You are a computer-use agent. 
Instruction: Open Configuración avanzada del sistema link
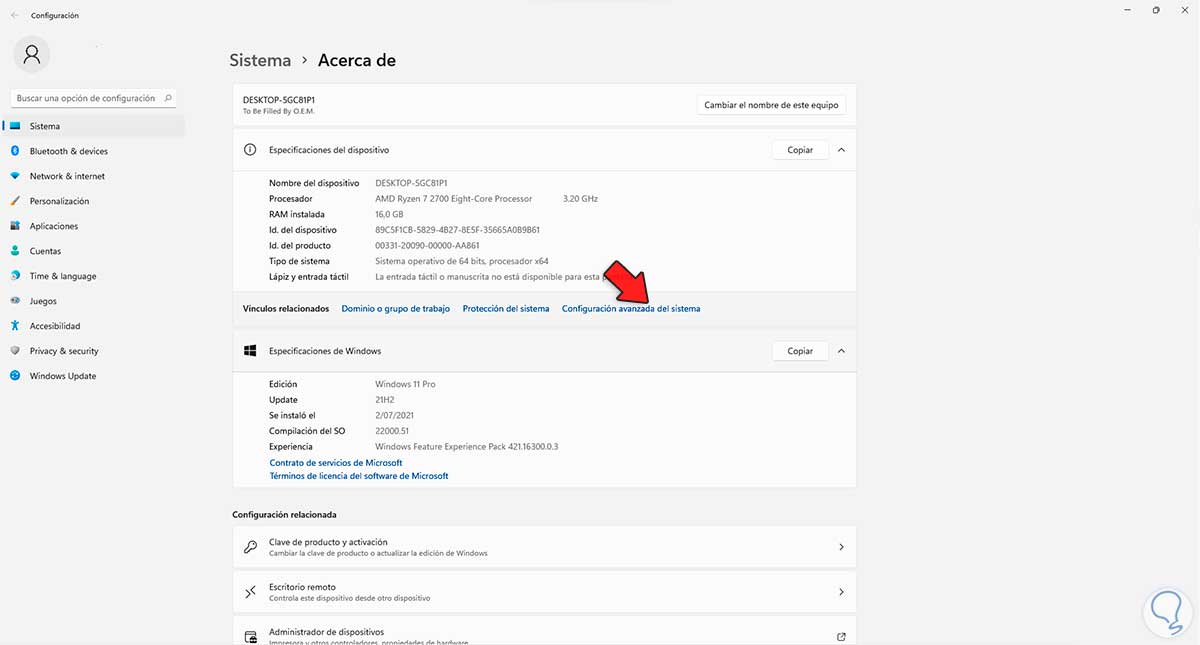pos(631,309)
